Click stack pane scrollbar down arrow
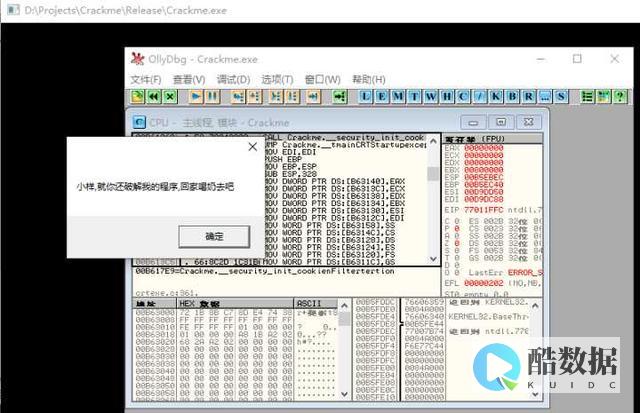This screenshot has height=413, width=640. coord(536,394)
